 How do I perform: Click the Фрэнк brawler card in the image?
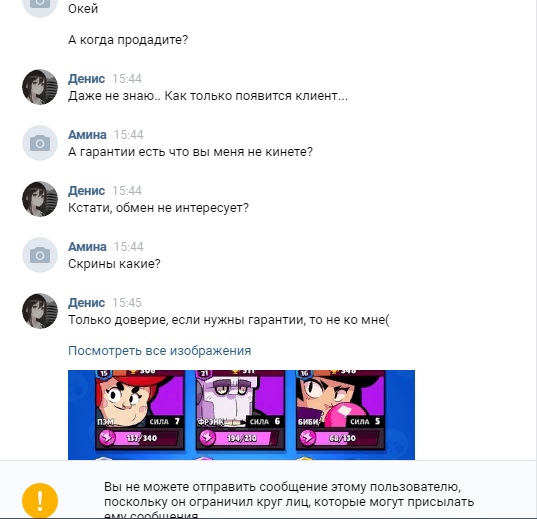pyautogui.click(x=240, y=409)
